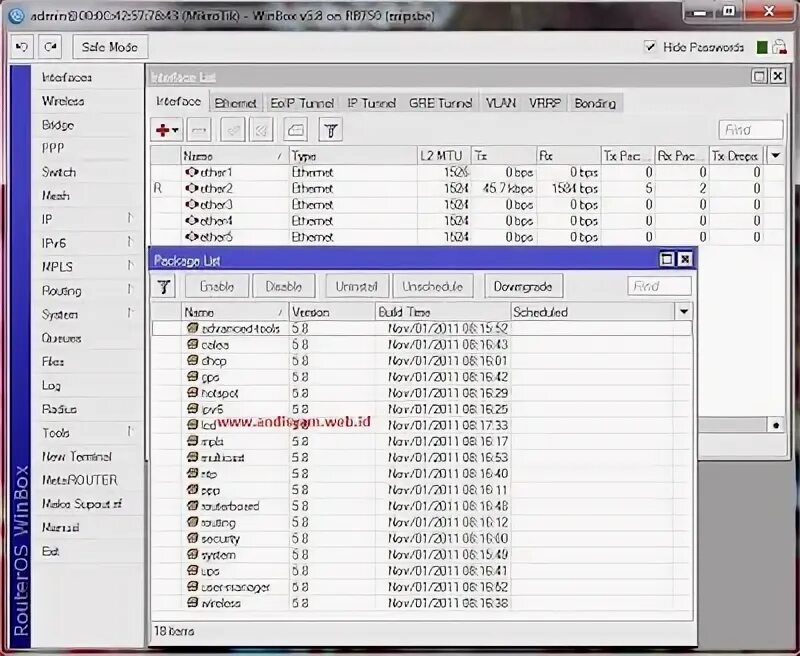Select the ether3 interface row
The image size is (800, 656).
(467, 205)
